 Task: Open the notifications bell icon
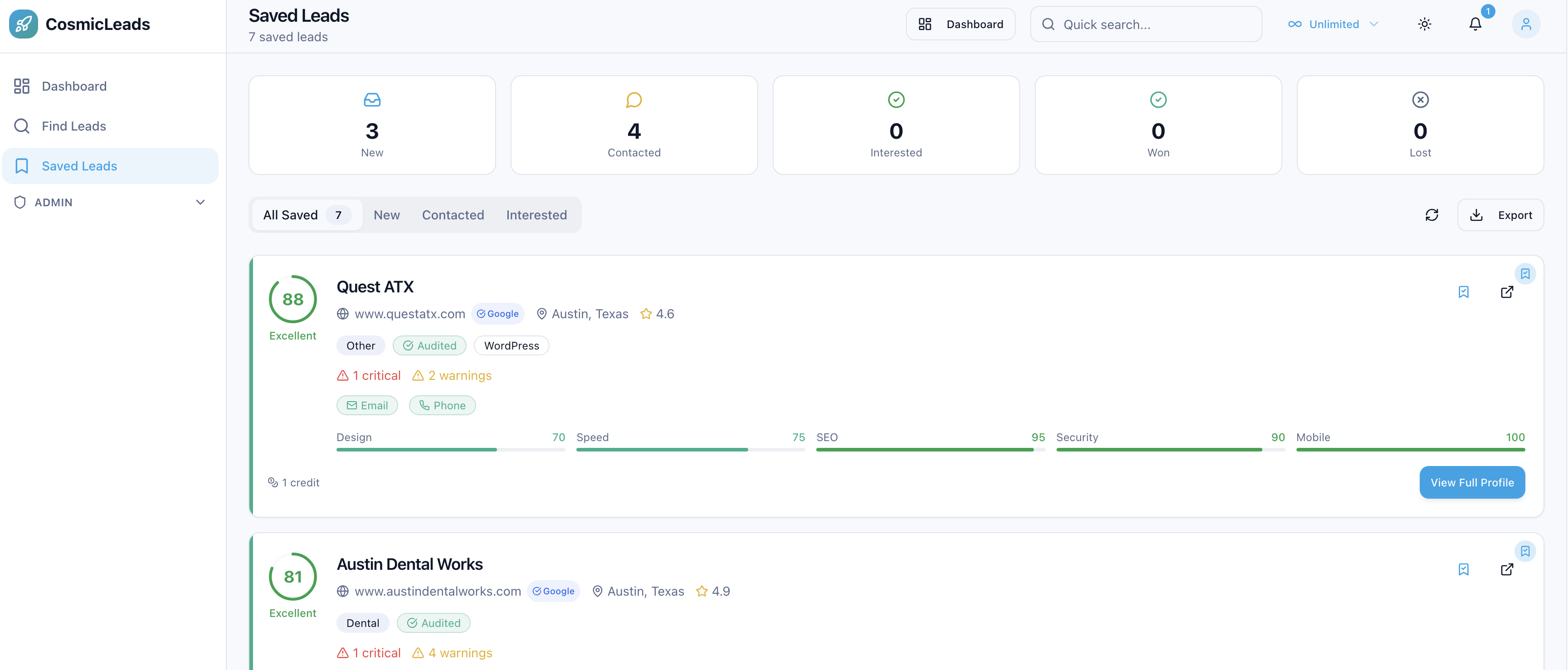tap(1475, 24)
